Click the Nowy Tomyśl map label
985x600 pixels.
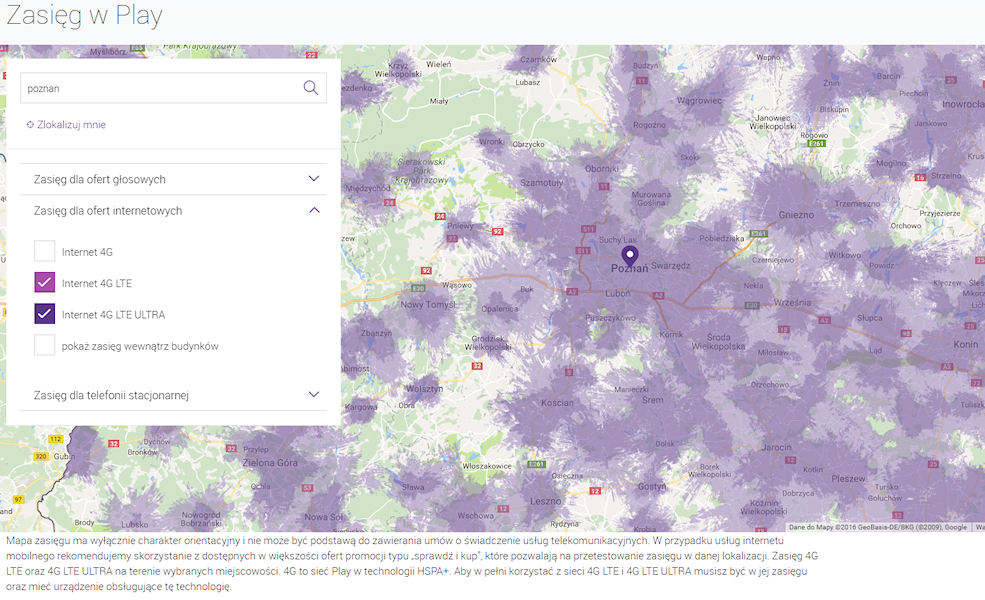click(428, 305)
